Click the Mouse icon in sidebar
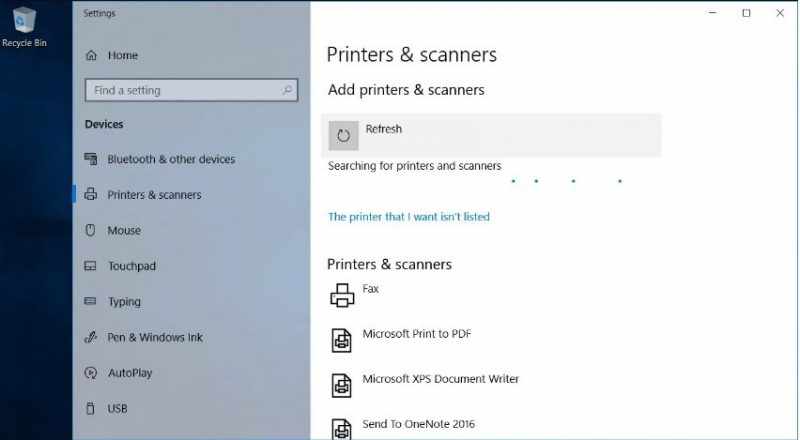Image resolution: width=800 pixels, height=440 pixels. click(90, 230)
